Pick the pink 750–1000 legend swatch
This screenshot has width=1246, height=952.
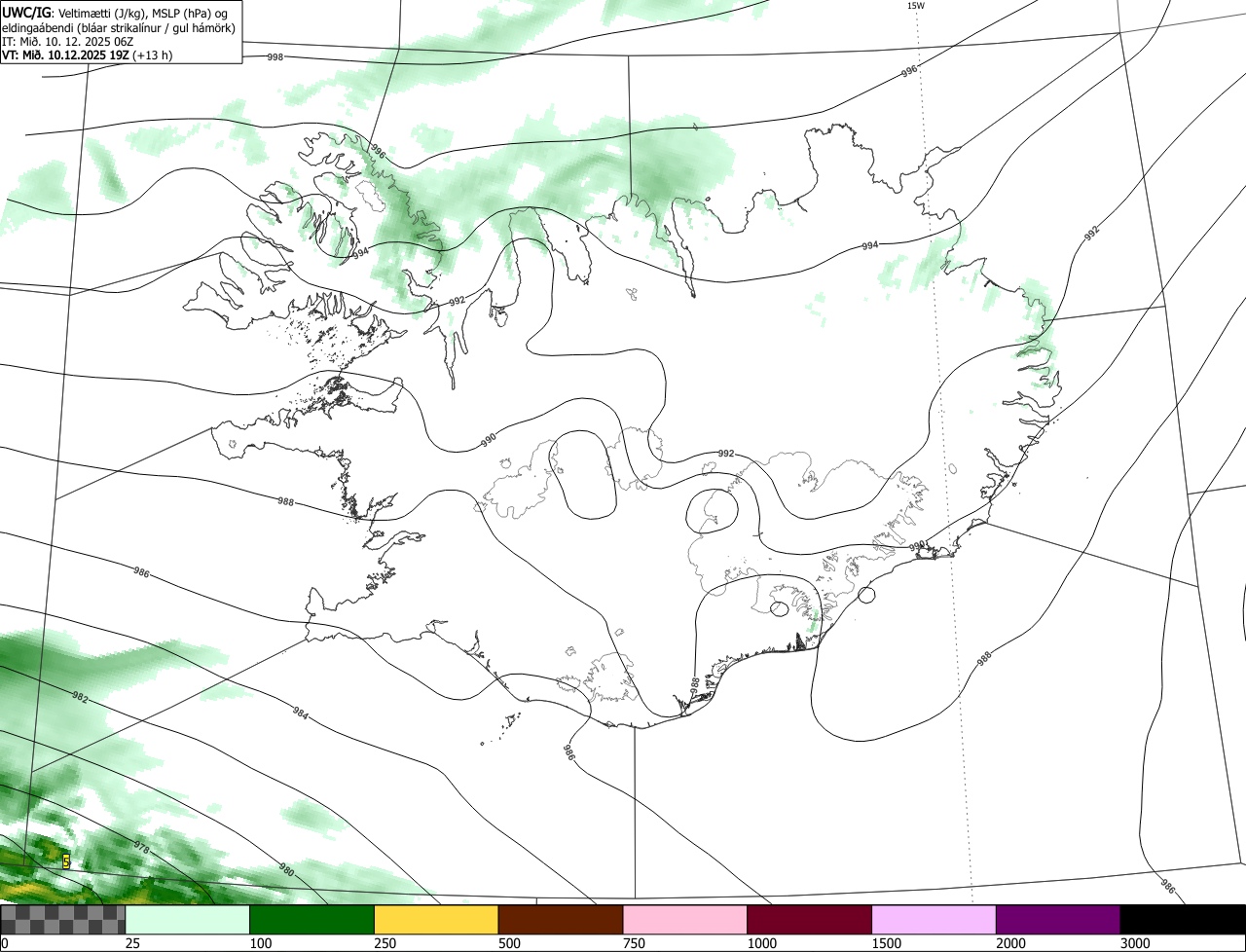[x=685, y=920]
